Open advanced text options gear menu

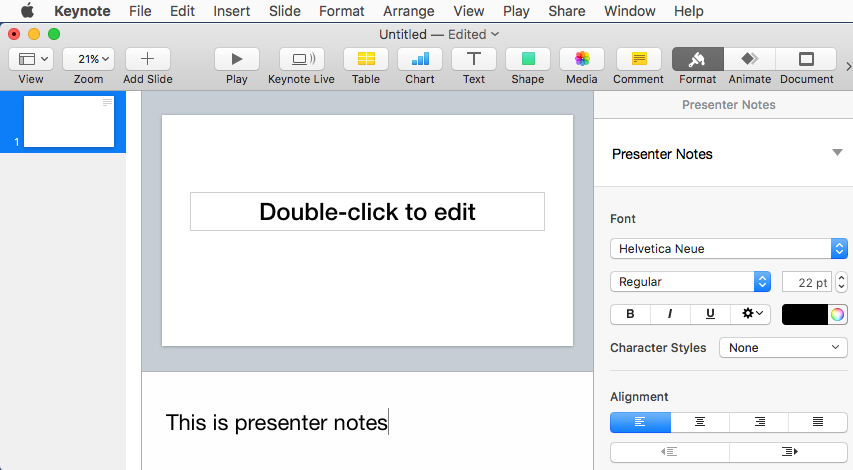(x=751, y=314)
